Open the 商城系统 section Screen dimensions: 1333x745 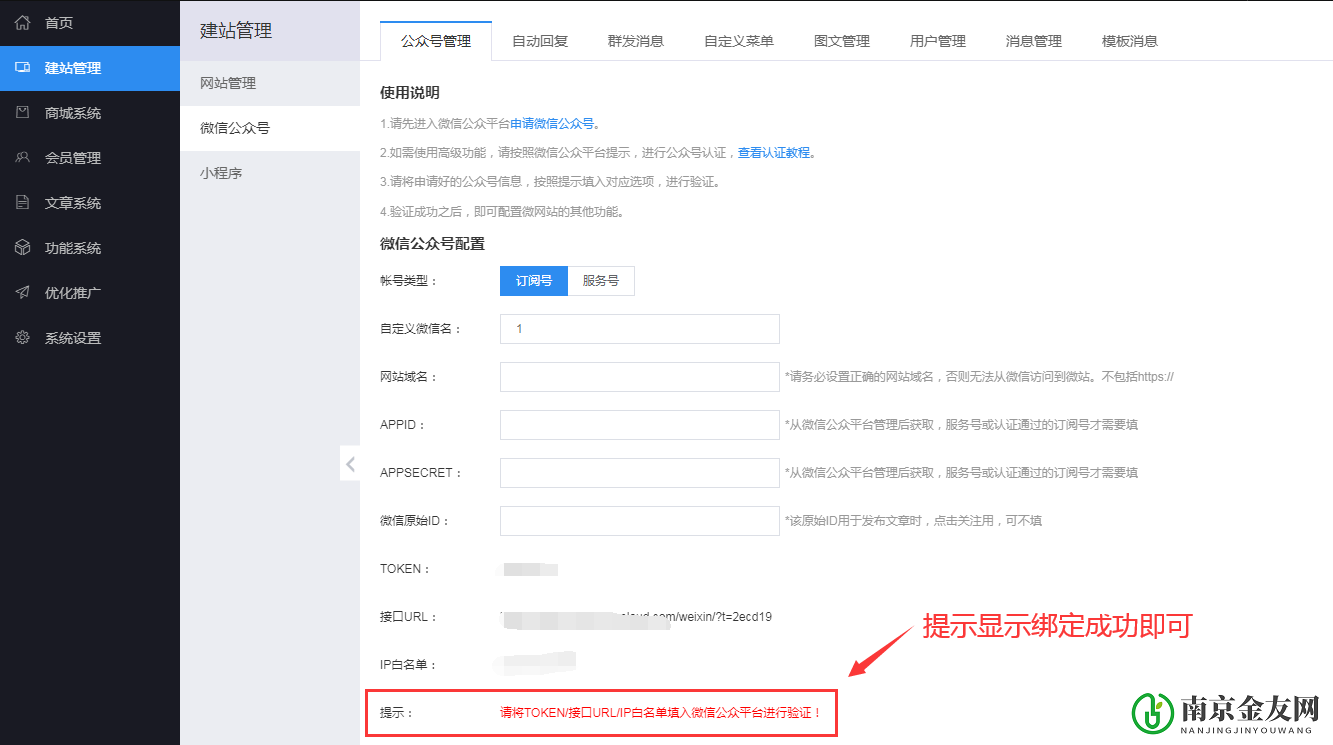click(x=60, y=112)
